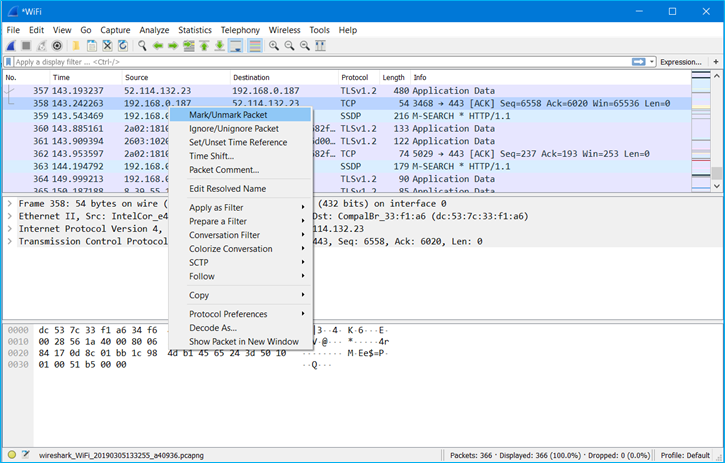Reload this capture file icon
Screen dimensions: 725x463
[x=123, y=45]
